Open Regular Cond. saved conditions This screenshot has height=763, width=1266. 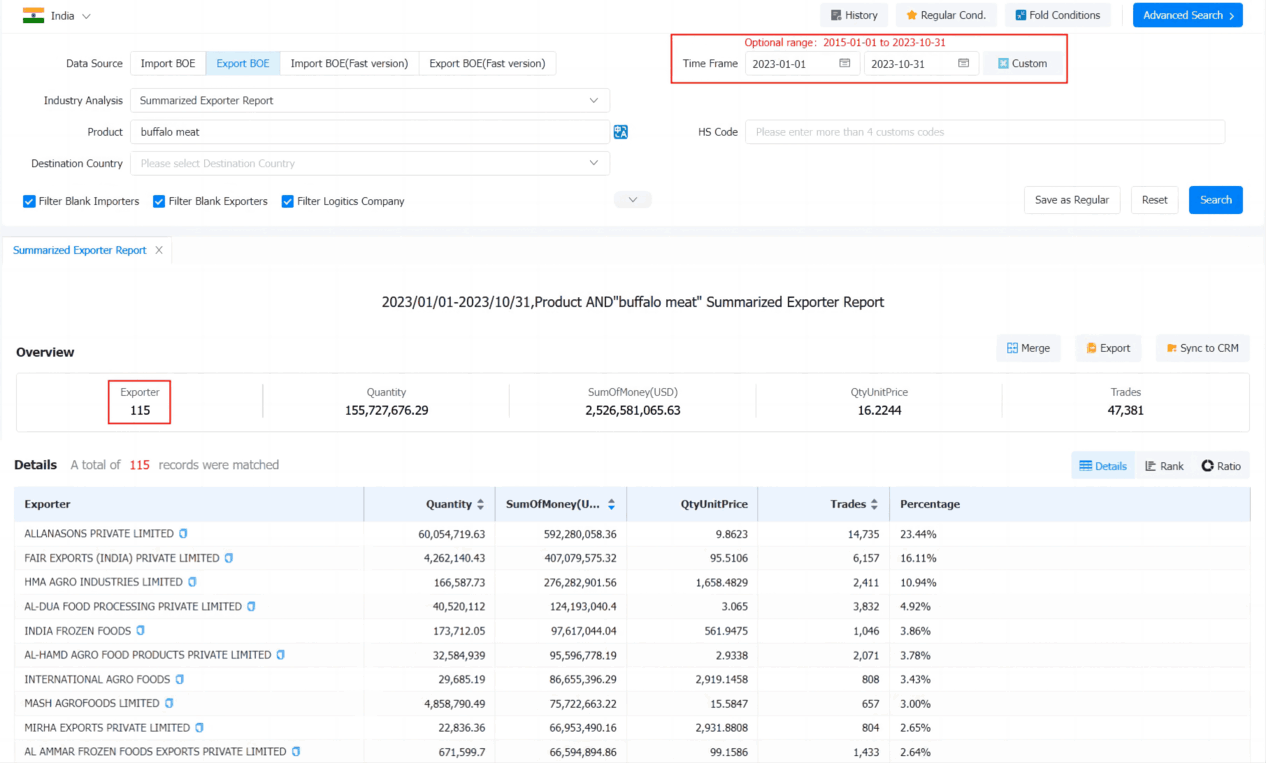[x=946, y=15]
